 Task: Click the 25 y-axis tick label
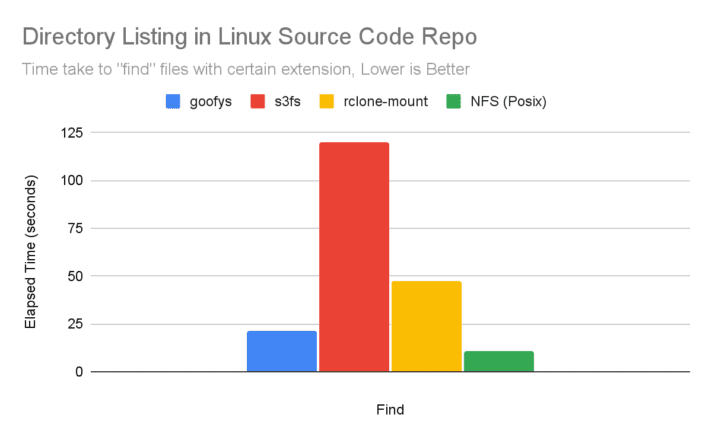coord(76,324)
